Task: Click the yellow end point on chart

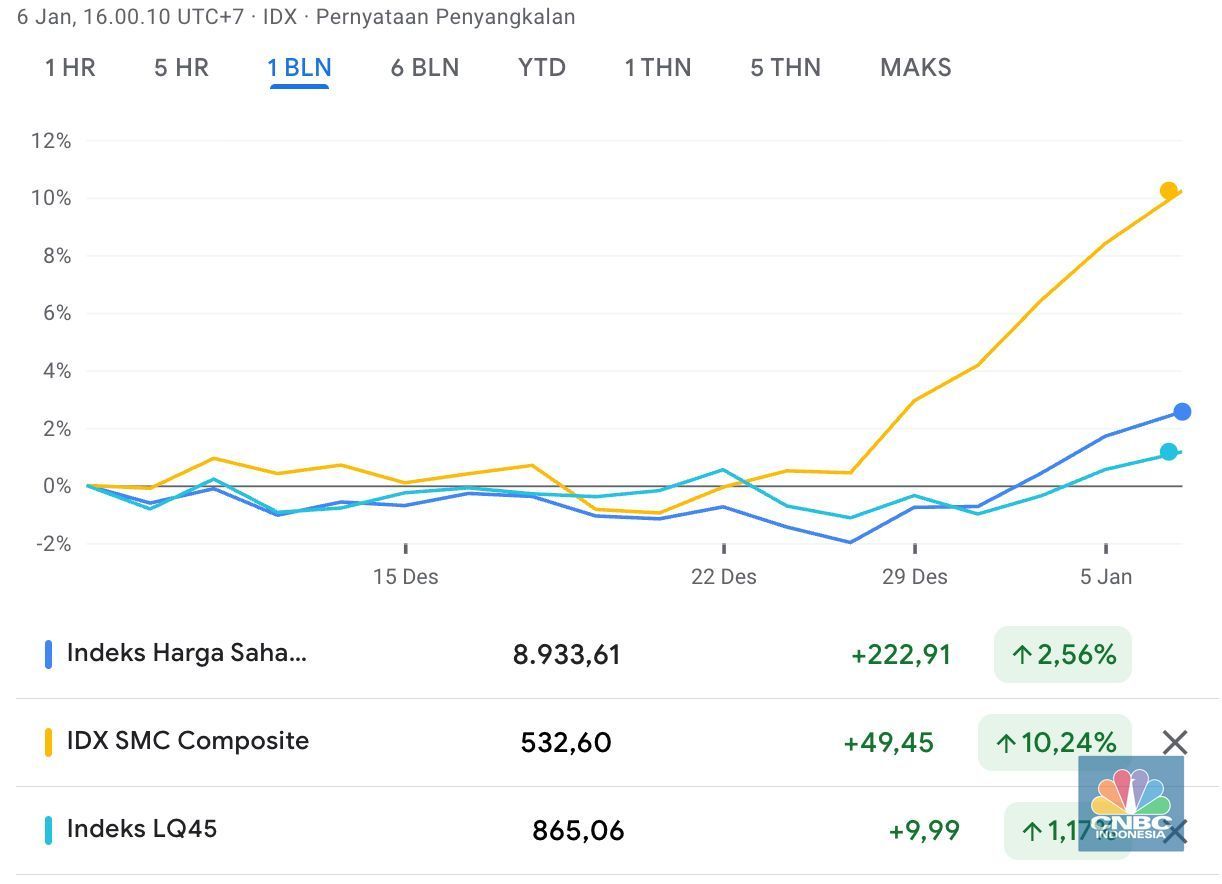Action: pyautogui.click(x=1168, y=191)
